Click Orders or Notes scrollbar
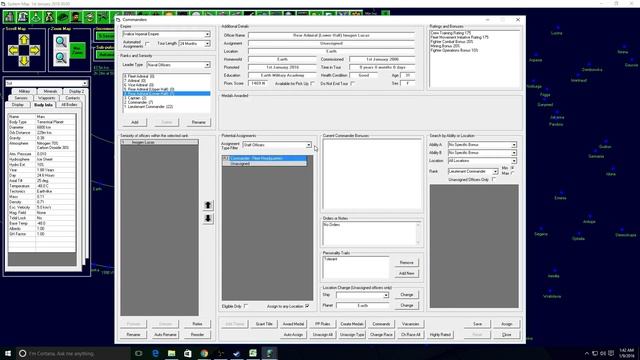 (418, 233)
